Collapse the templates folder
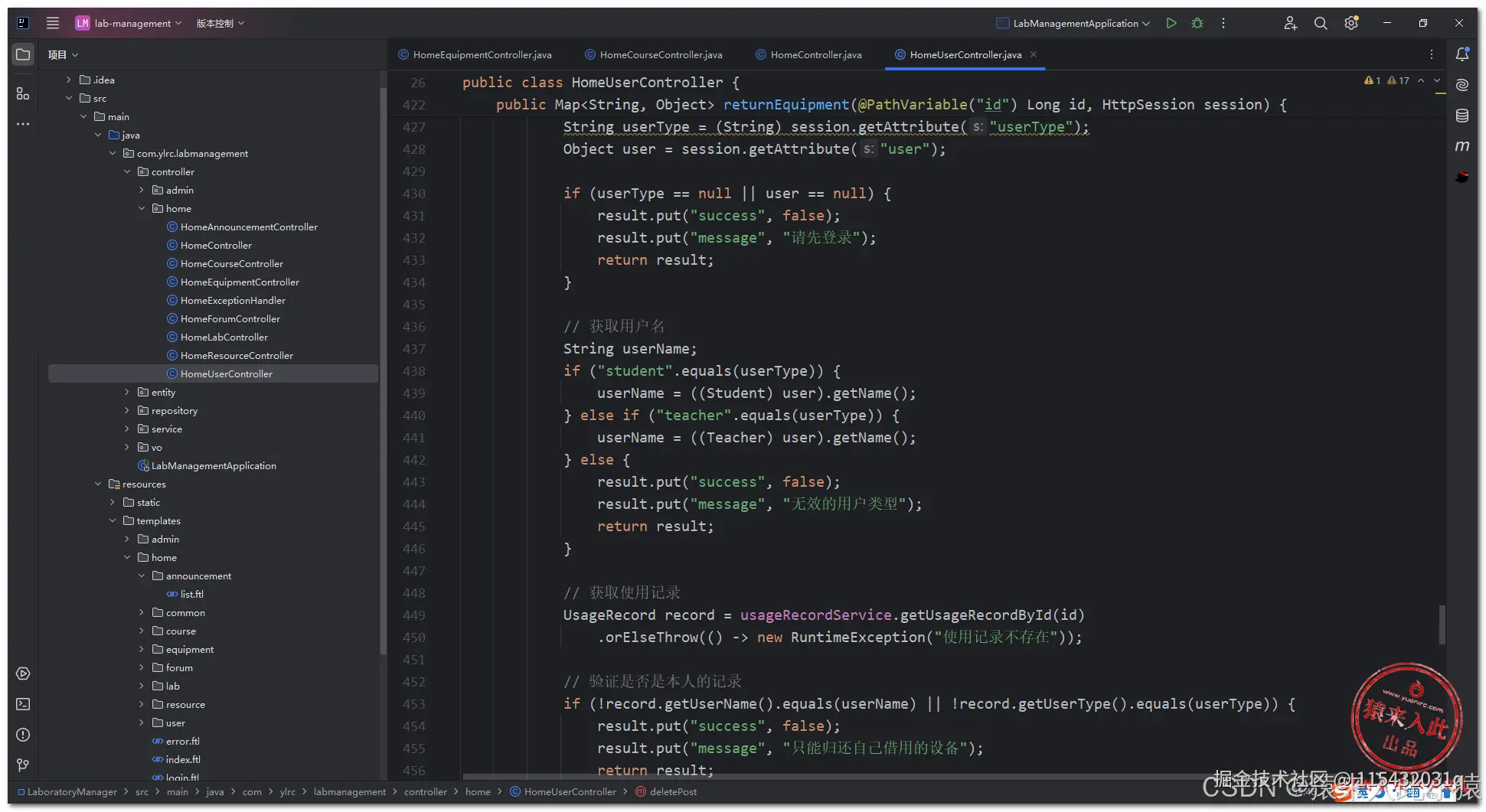The image size is (1486, 812). pyautogui.click(x=113, y=520)
